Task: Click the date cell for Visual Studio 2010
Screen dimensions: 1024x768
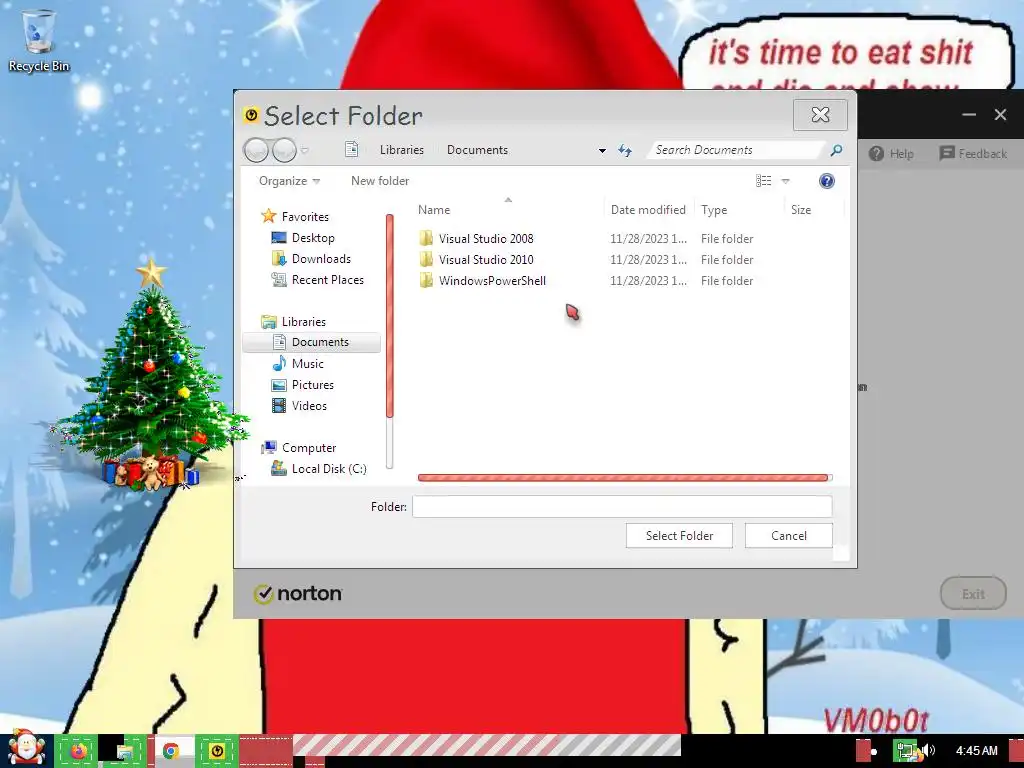Action: [x=648, y=259]
